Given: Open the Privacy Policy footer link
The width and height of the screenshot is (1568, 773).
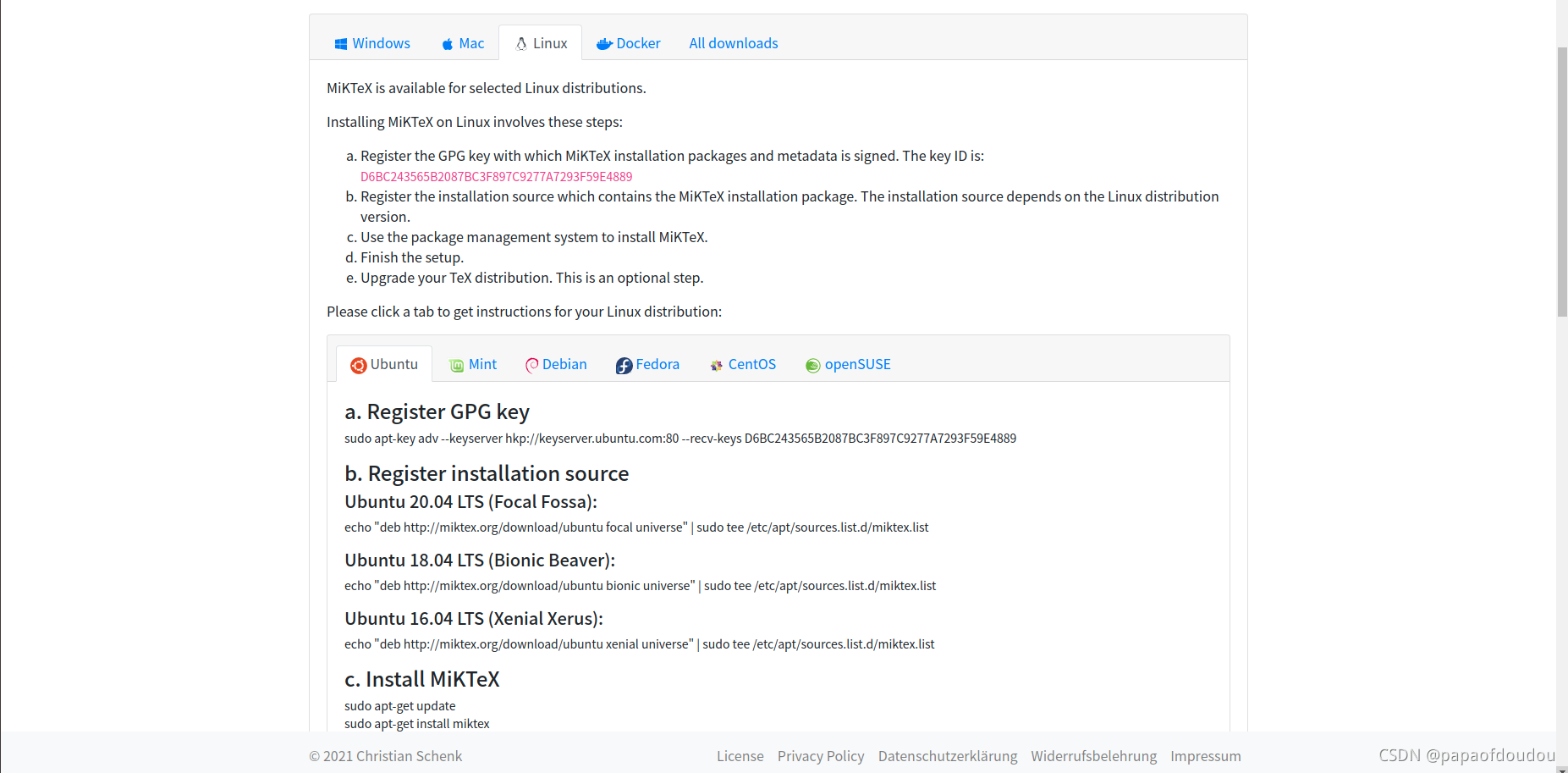Looking at the screenshot, I should pyautogui.click(x=821, y=756).
